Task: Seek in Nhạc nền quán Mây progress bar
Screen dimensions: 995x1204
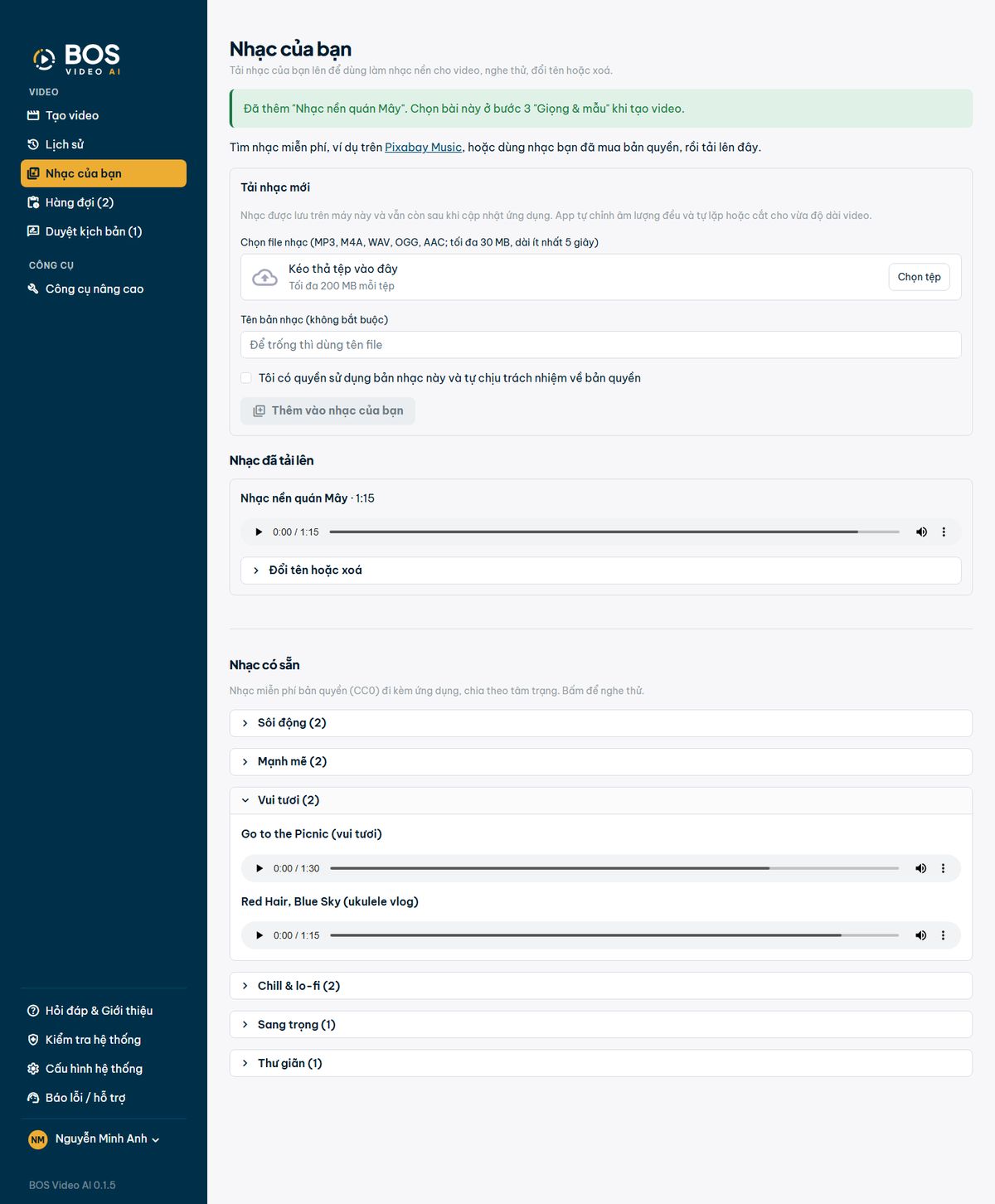Action: pos(614,532)
